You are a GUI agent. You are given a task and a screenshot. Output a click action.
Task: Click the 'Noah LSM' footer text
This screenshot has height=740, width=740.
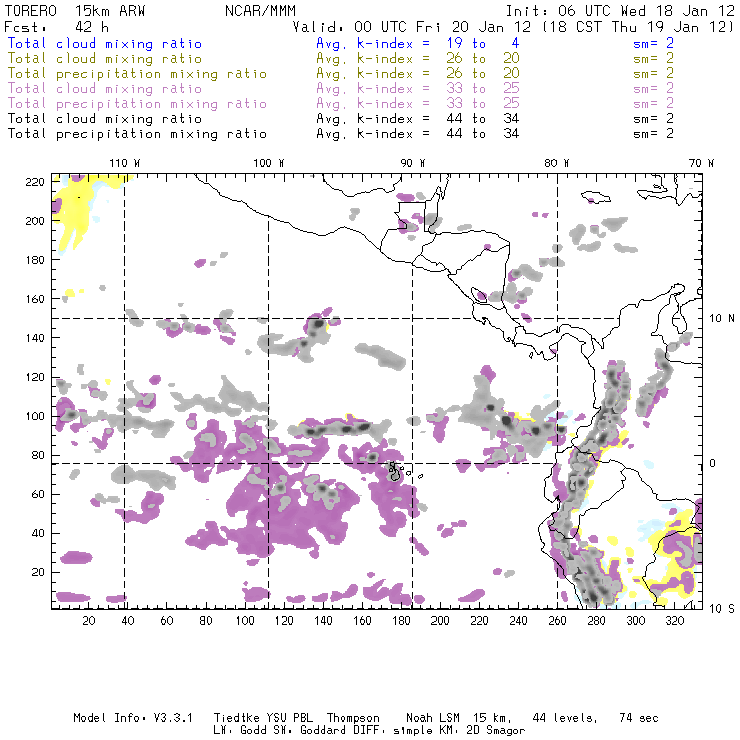(433, 718)
